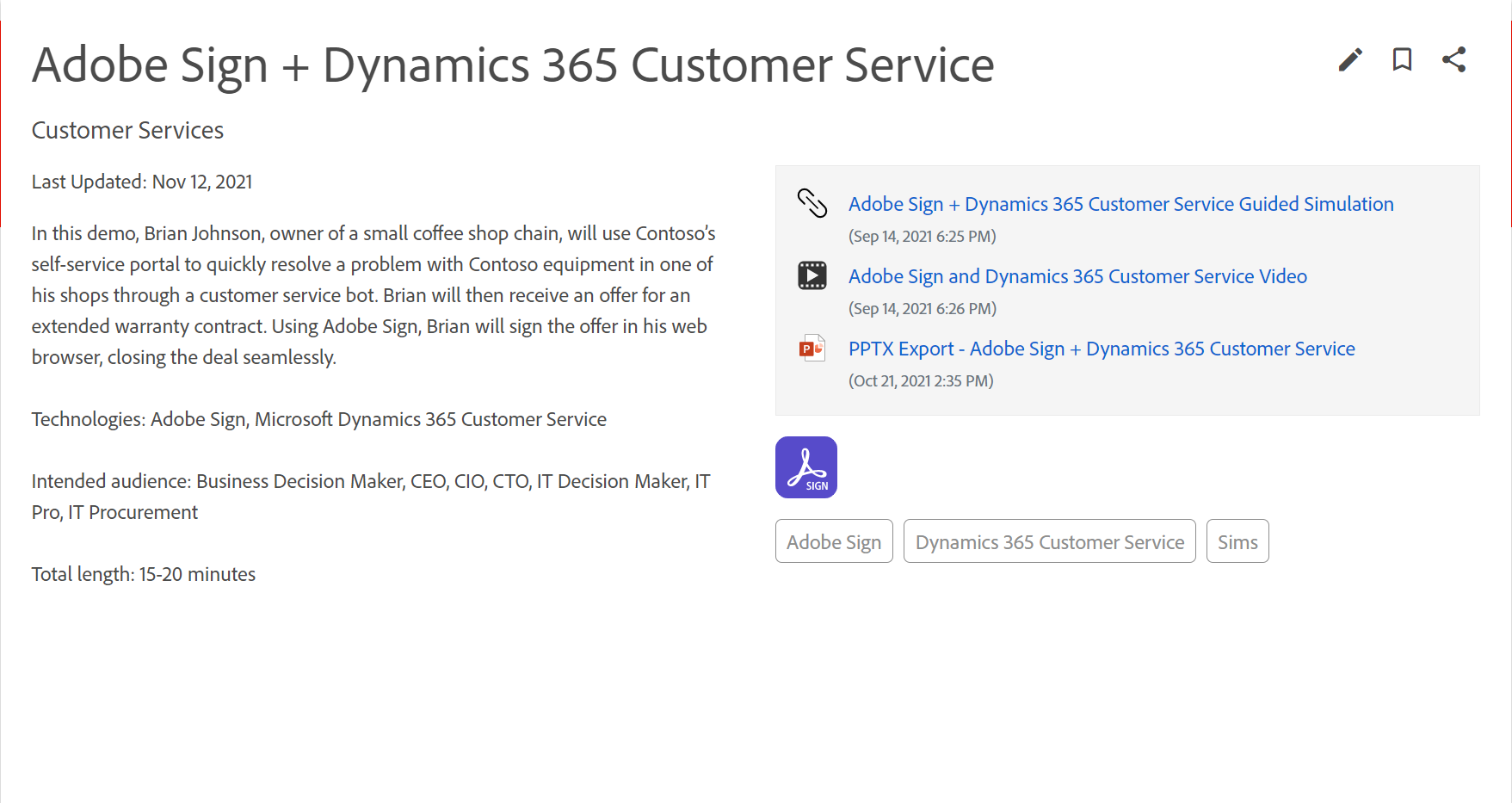1512x803 pixels.
Task: Click the pencil edit icon
Action: pyautogui.click(x=1350, y=59)
